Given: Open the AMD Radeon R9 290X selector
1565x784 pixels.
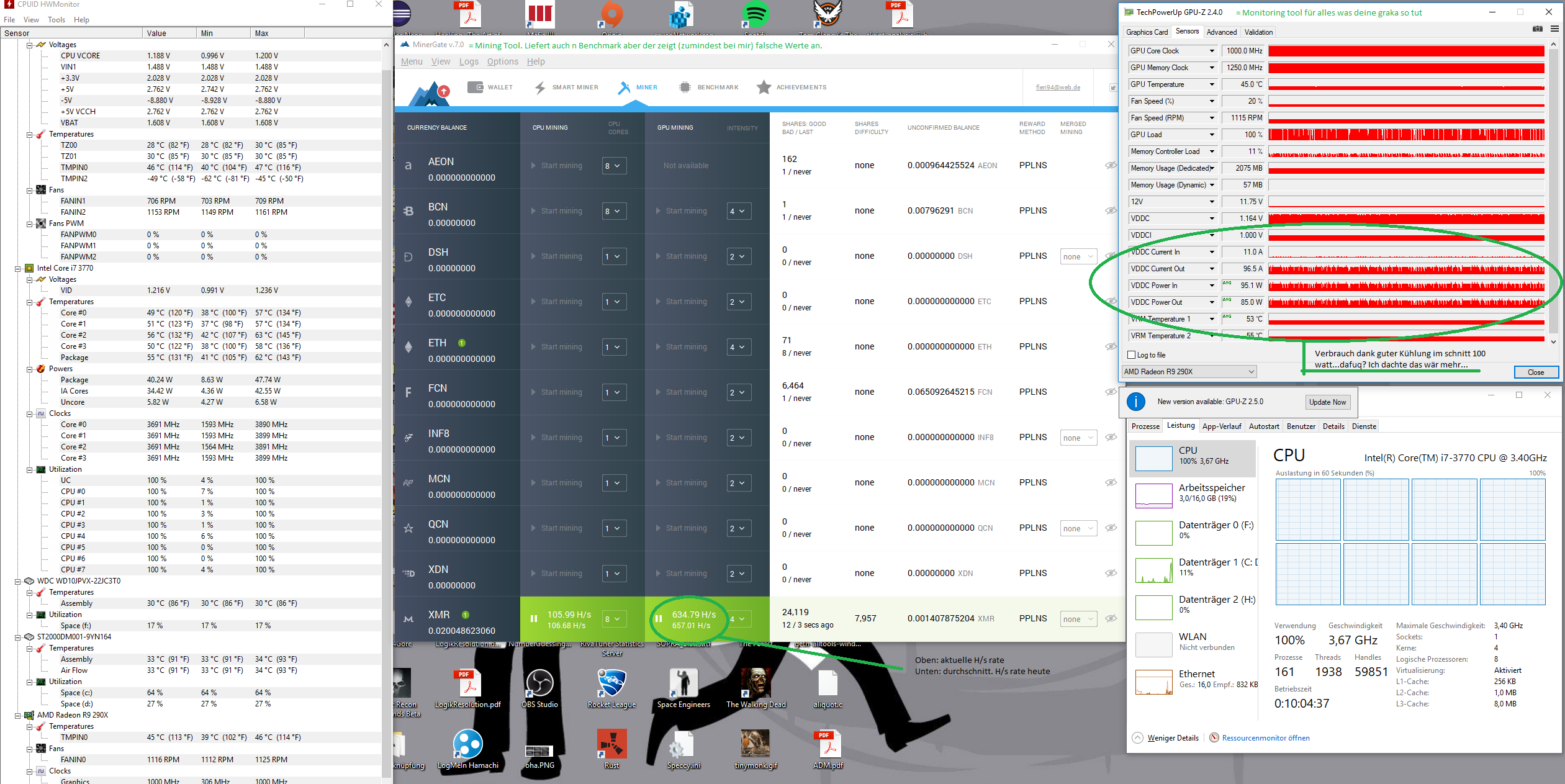Looking at the screenshot, I should (1189, 372).
